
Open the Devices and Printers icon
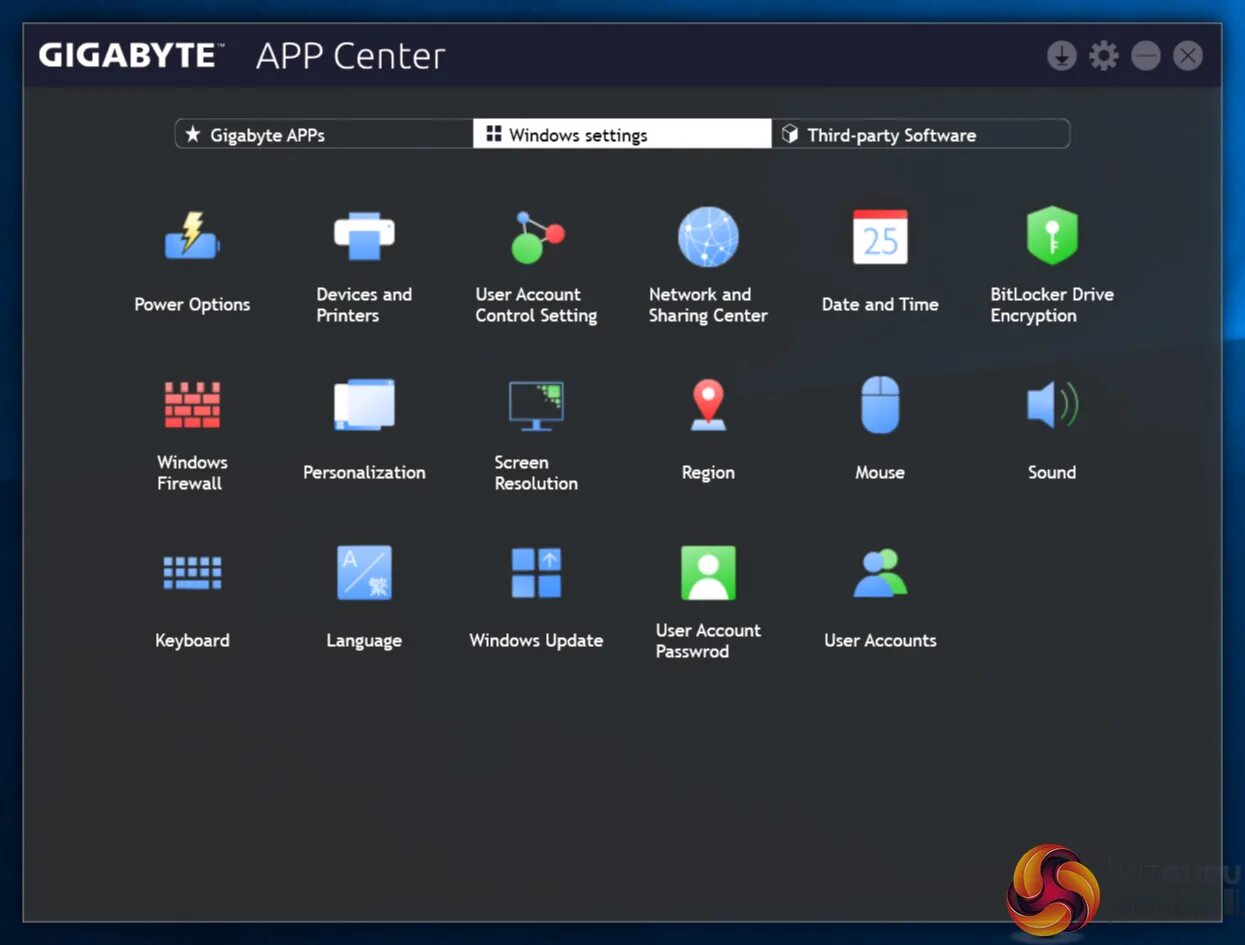click(x=364, y=236)
